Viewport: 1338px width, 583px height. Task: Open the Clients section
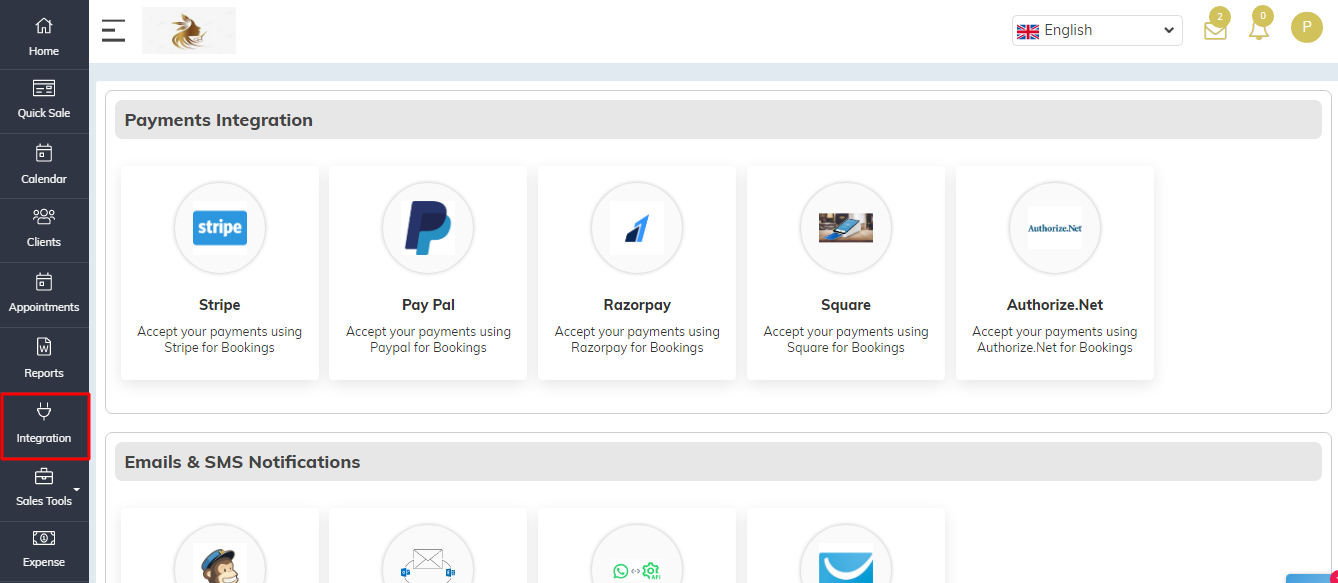44,228
